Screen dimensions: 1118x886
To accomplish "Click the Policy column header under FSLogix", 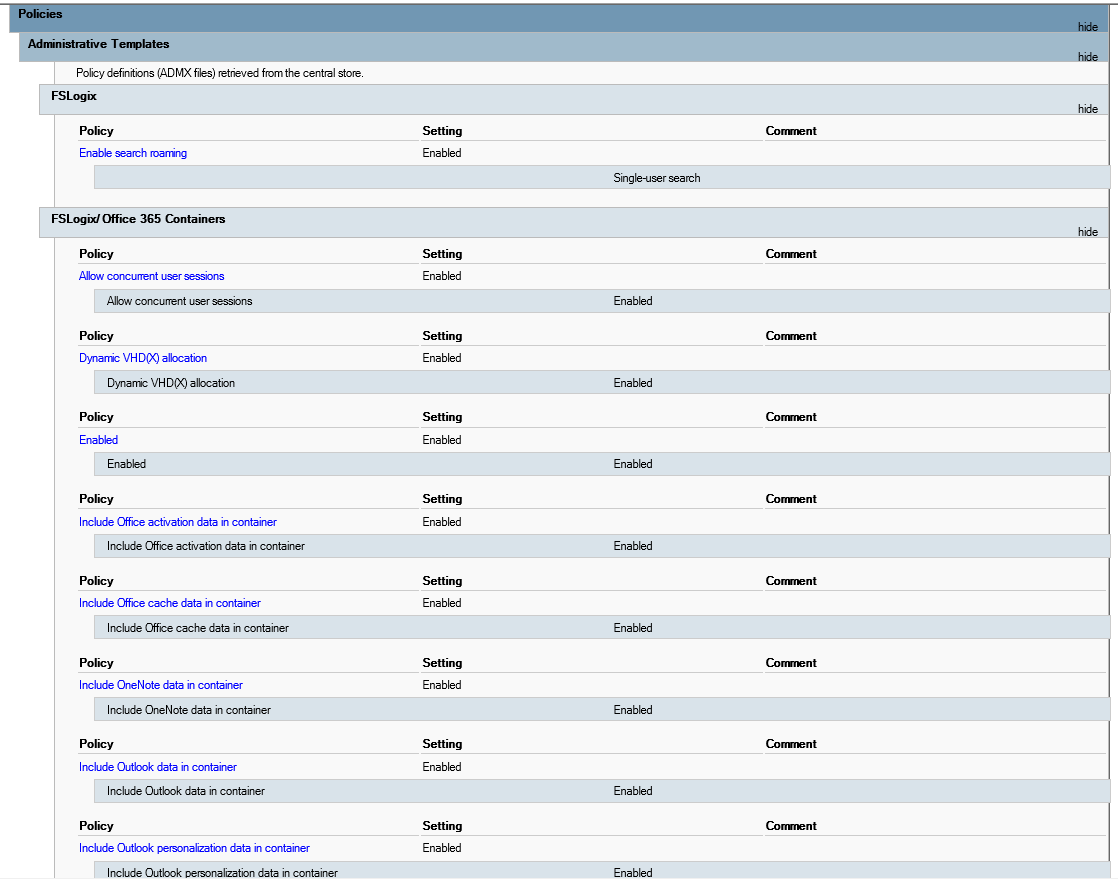I will 96,131.
